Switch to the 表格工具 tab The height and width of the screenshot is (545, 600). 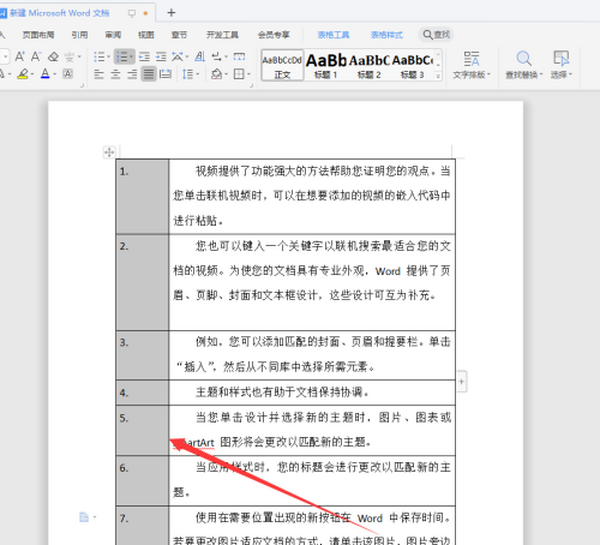pos(333,35)
